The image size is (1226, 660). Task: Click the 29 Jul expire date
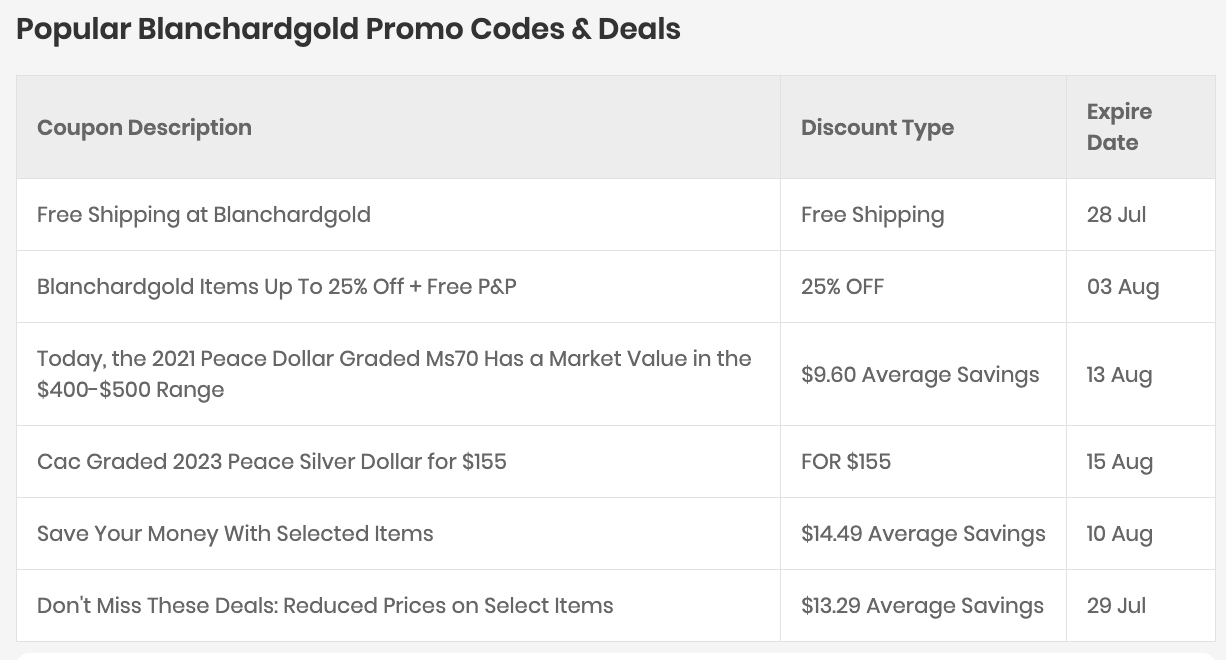[x=1116, y=606]
